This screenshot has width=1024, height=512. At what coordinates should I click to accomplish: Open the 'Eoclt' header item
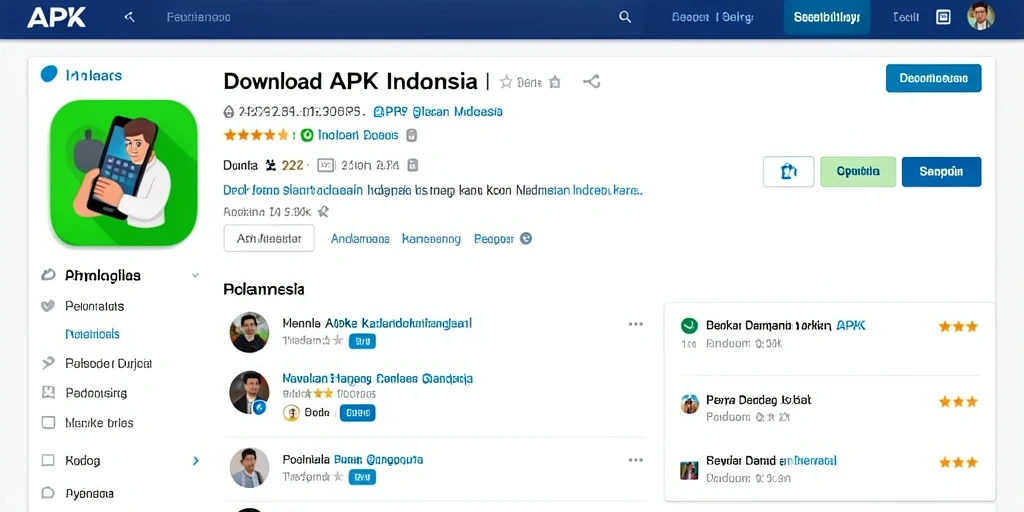pyautogui.click(x=906, y=18)
